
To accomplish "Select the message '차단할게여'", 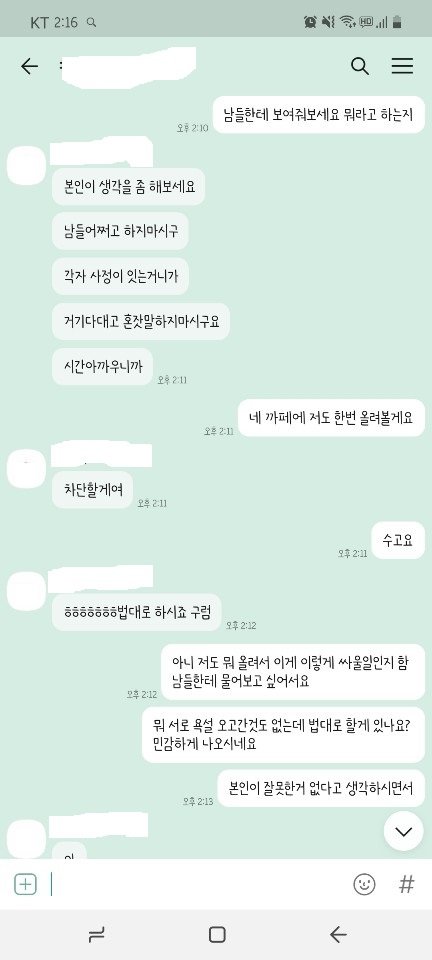I will 92,489.
